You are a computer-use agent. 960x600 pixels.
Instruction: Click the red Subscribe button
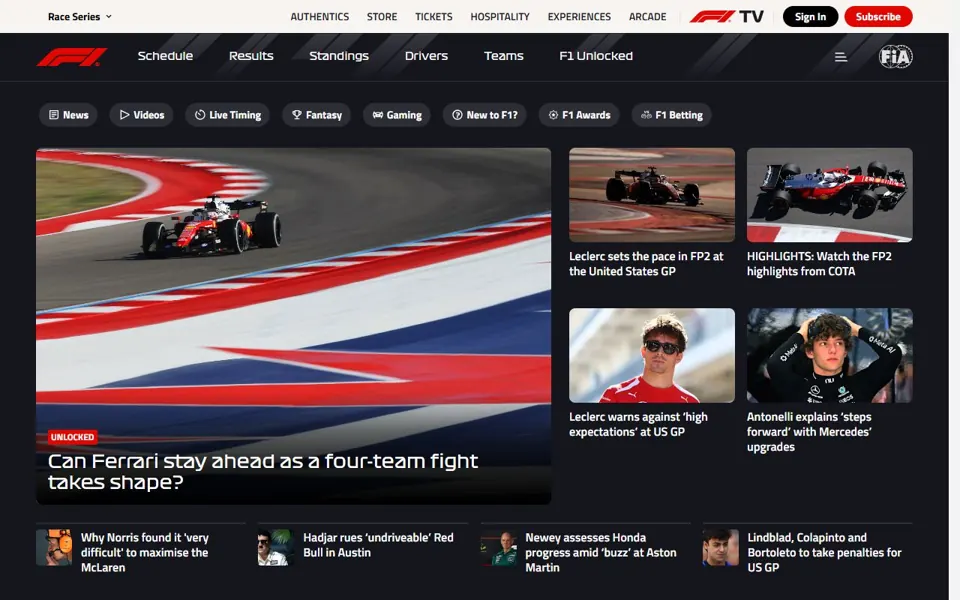pos(878,17)
